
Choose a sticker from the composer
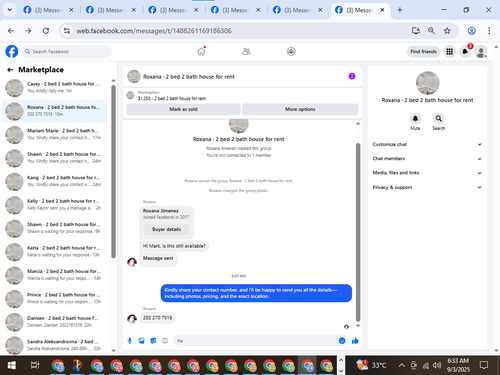[153, 341]
